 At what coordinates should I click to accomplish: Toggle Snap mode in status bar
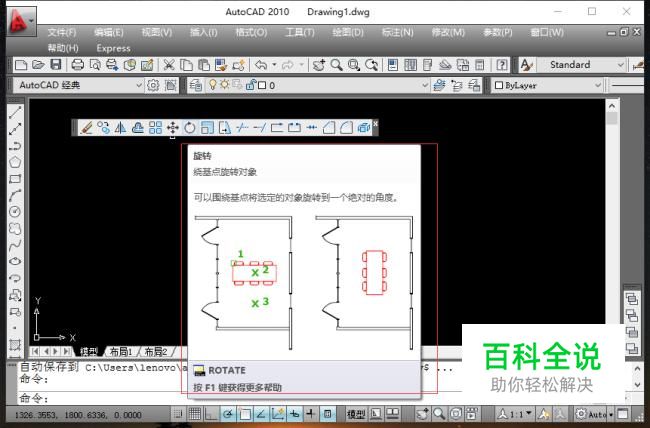tap(178, 413)
